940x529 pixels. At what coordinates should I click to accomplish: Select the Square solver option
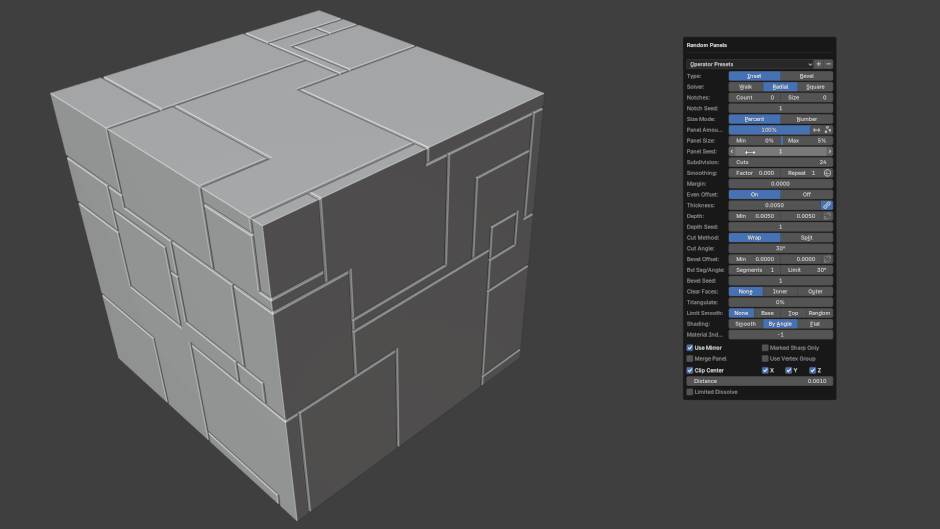coord(815,87)
